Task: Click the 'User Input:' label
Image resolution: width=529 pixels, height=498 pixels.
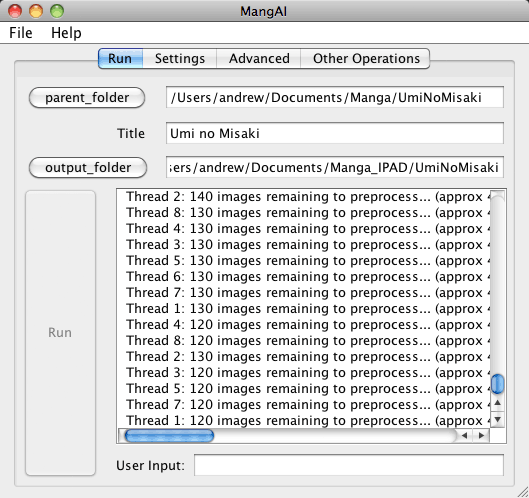Action: coord(150,466)
